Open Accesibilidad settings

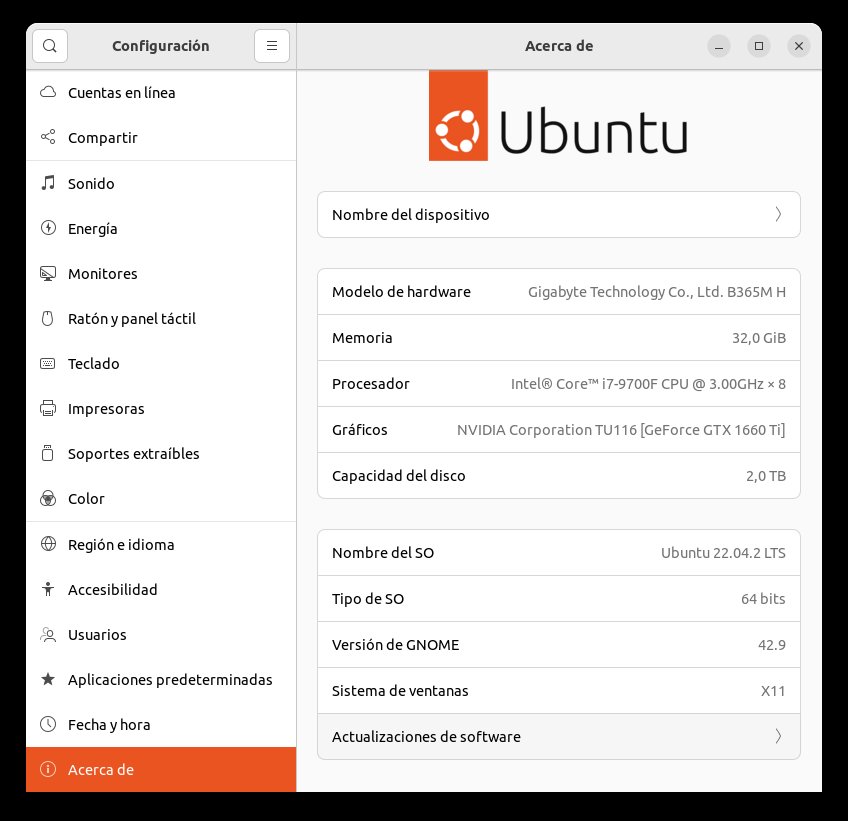(112, 590)
